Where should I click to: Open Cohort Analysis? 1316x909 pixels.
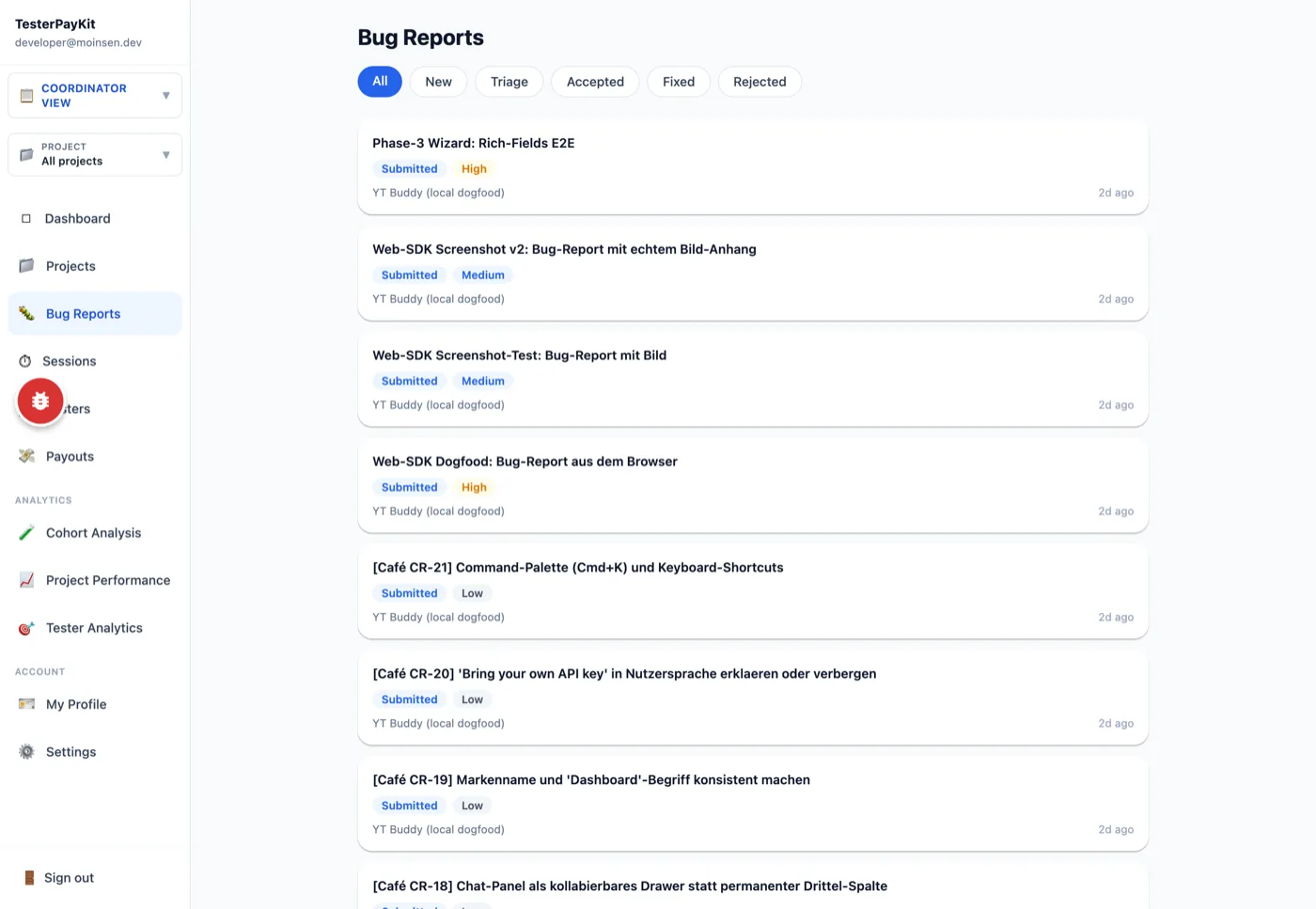[x=95, y=533]
